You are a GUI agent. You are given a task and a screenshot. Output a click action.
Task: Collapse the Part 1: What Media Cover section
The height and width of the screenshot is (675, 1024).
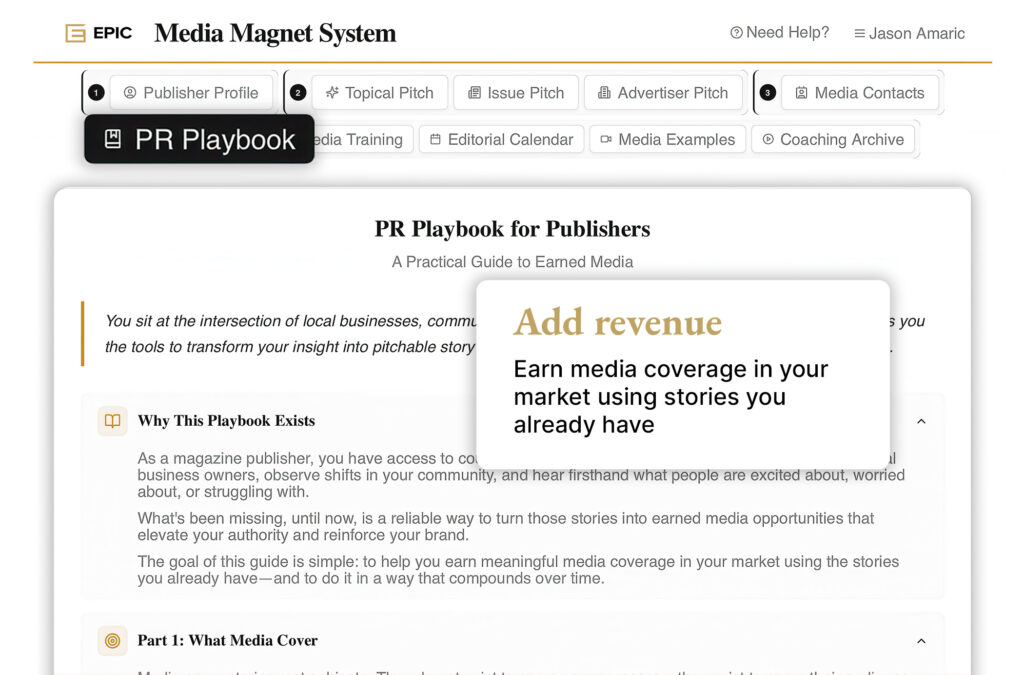(x=921, y=641)
